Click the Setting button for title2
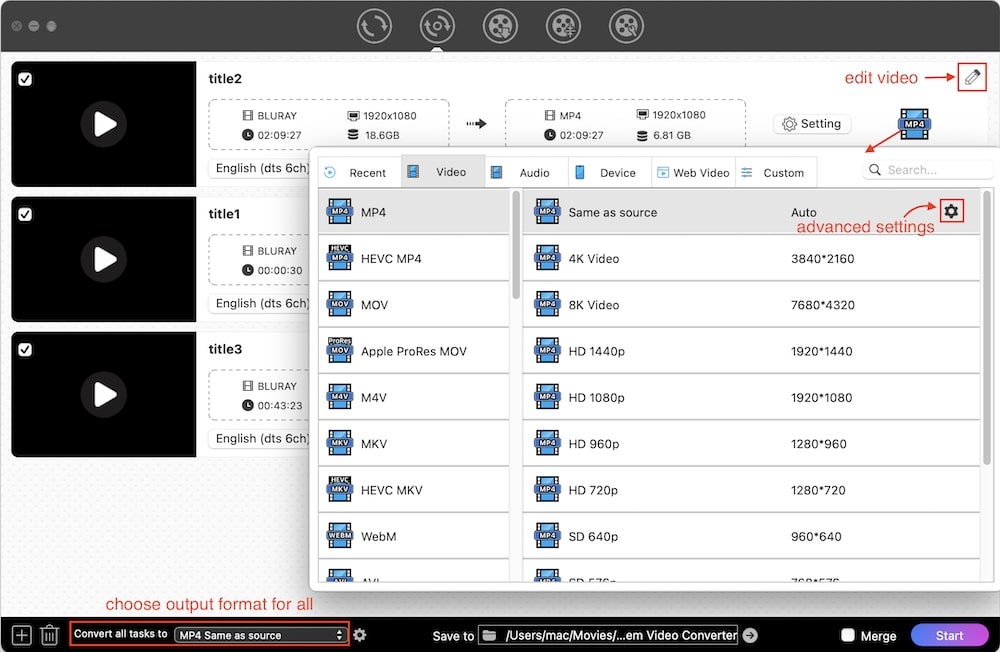 point(811,124)
